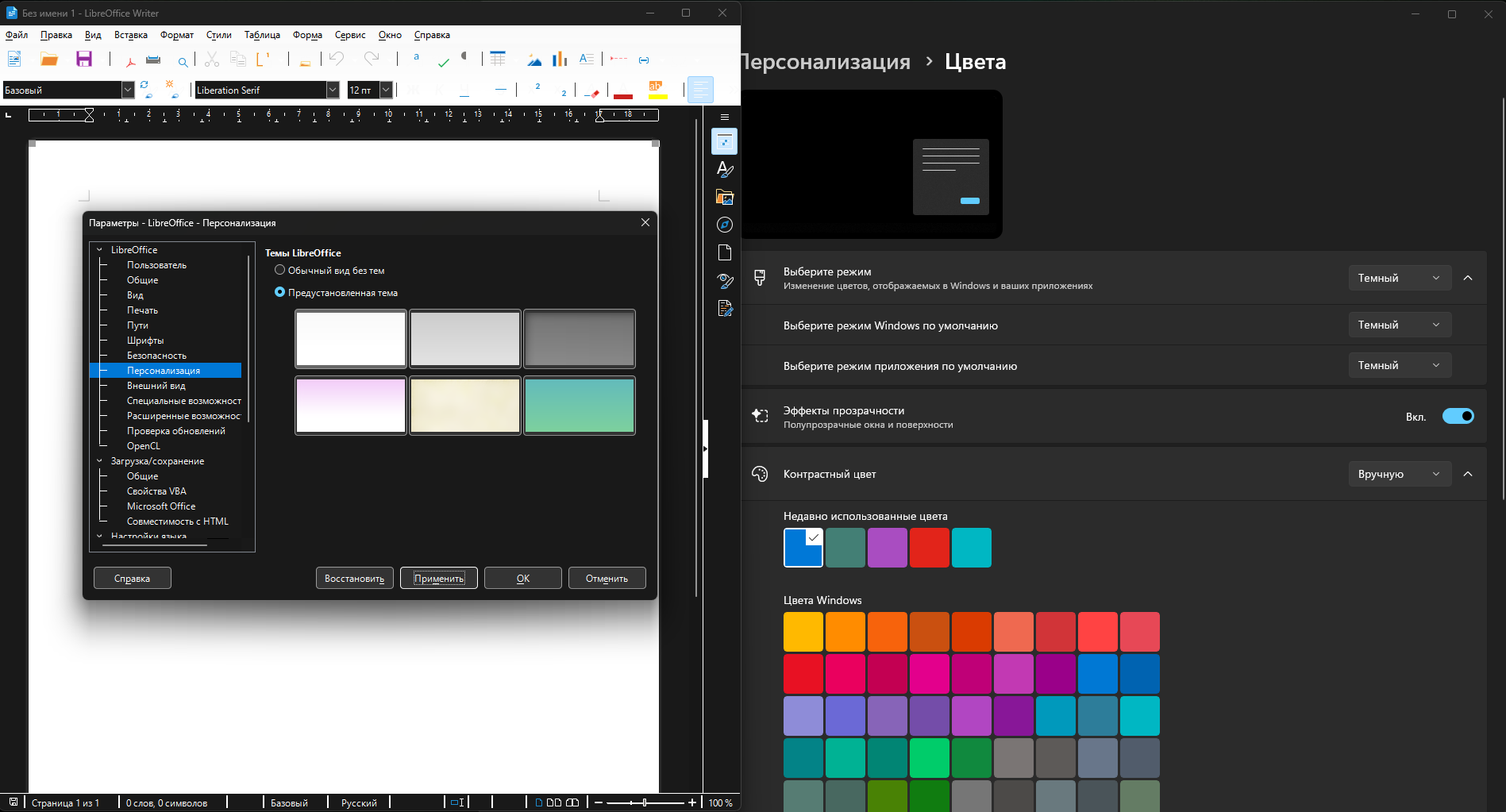Toggle formatting marks with the pilcrow icon
The height and width of the screenshot is (812, 1506).
(464, 57)
